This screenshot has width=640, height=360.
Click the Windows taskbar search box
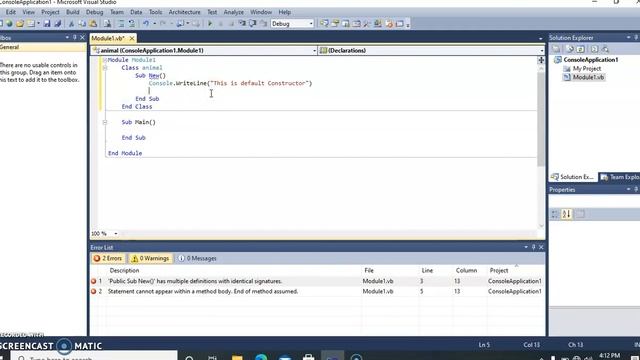(x=94, y=356)
